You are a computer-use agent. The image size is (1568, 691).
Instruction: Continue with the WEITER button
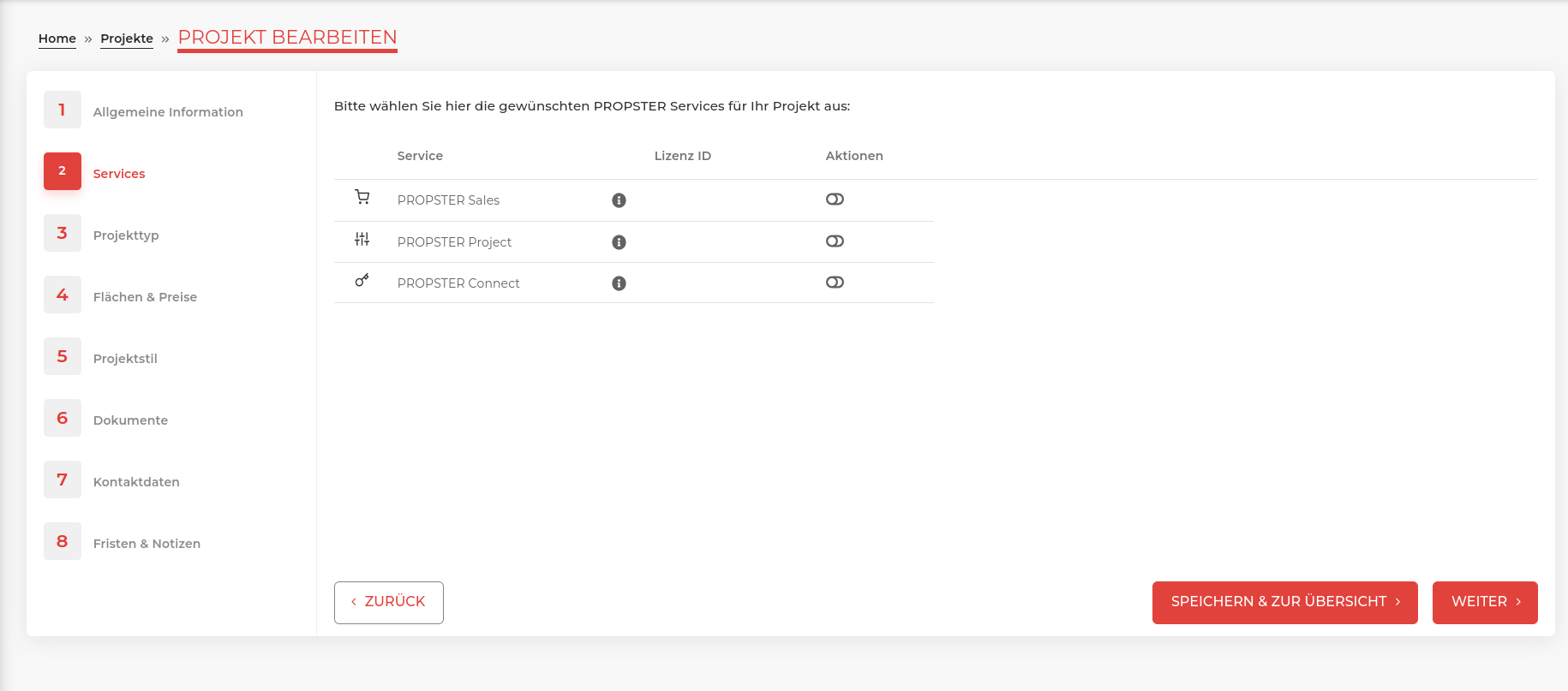(1484, 602)
